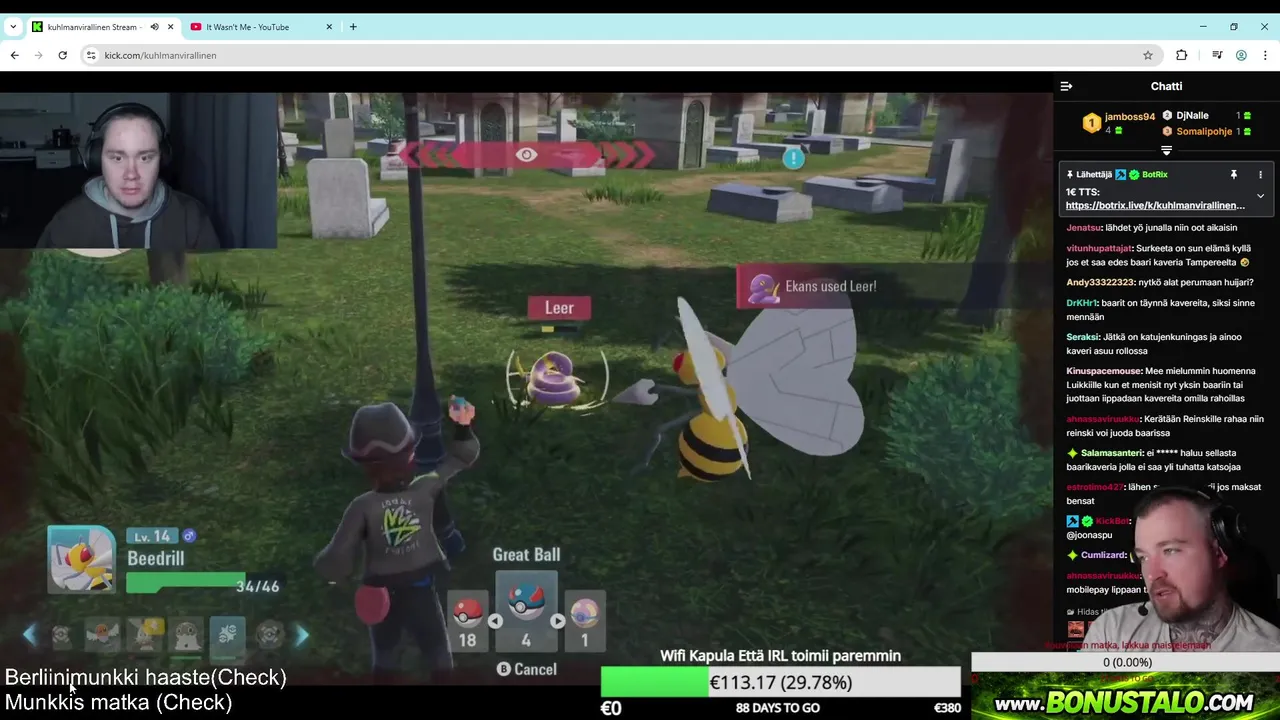Click username estrotimo427 in chat
Screen dimensions: 1280x720
point(1095,487)
